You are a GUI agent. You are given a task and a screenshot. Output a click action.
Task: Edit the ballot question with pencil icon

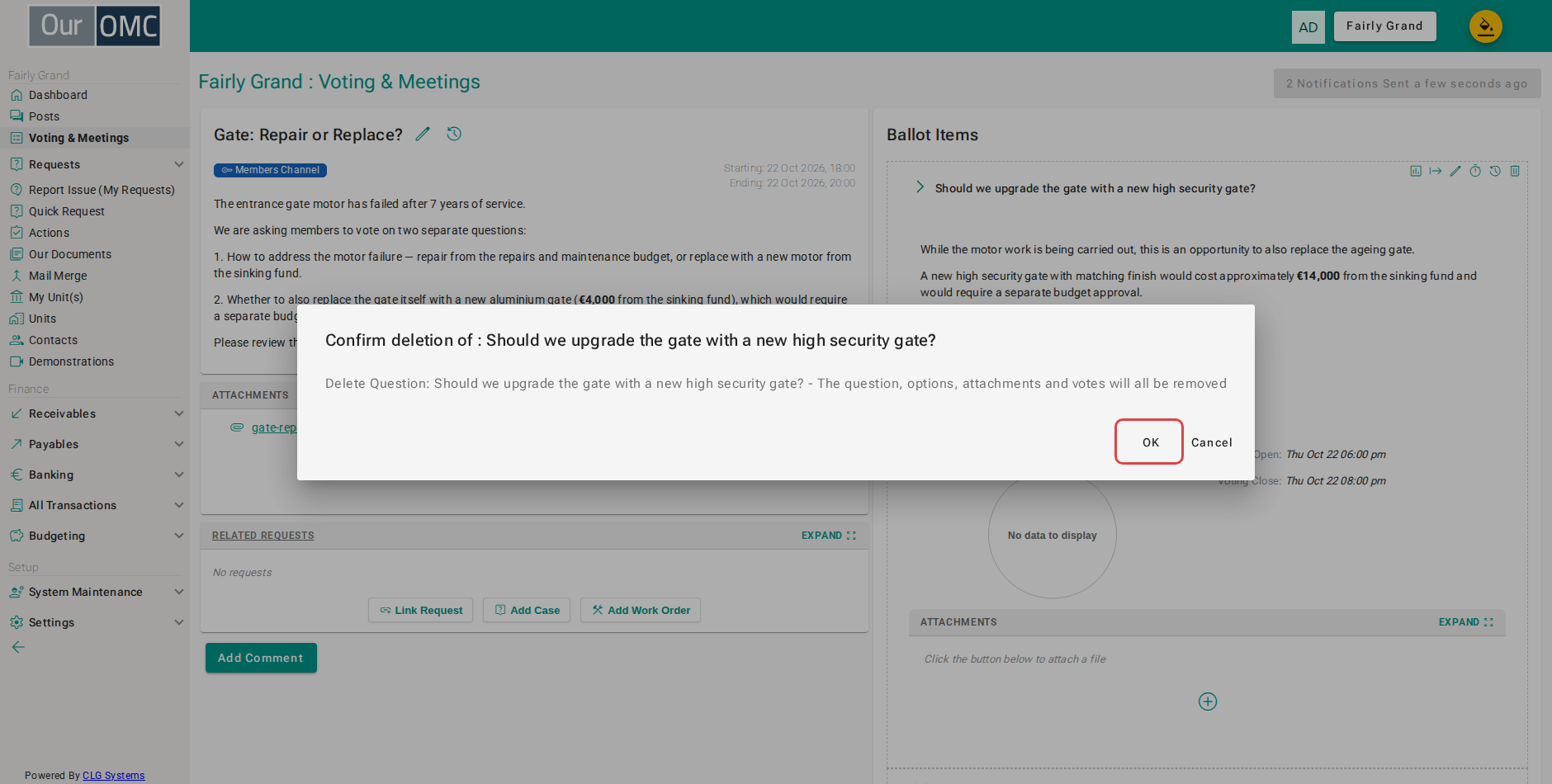[x=1455, y=171]
